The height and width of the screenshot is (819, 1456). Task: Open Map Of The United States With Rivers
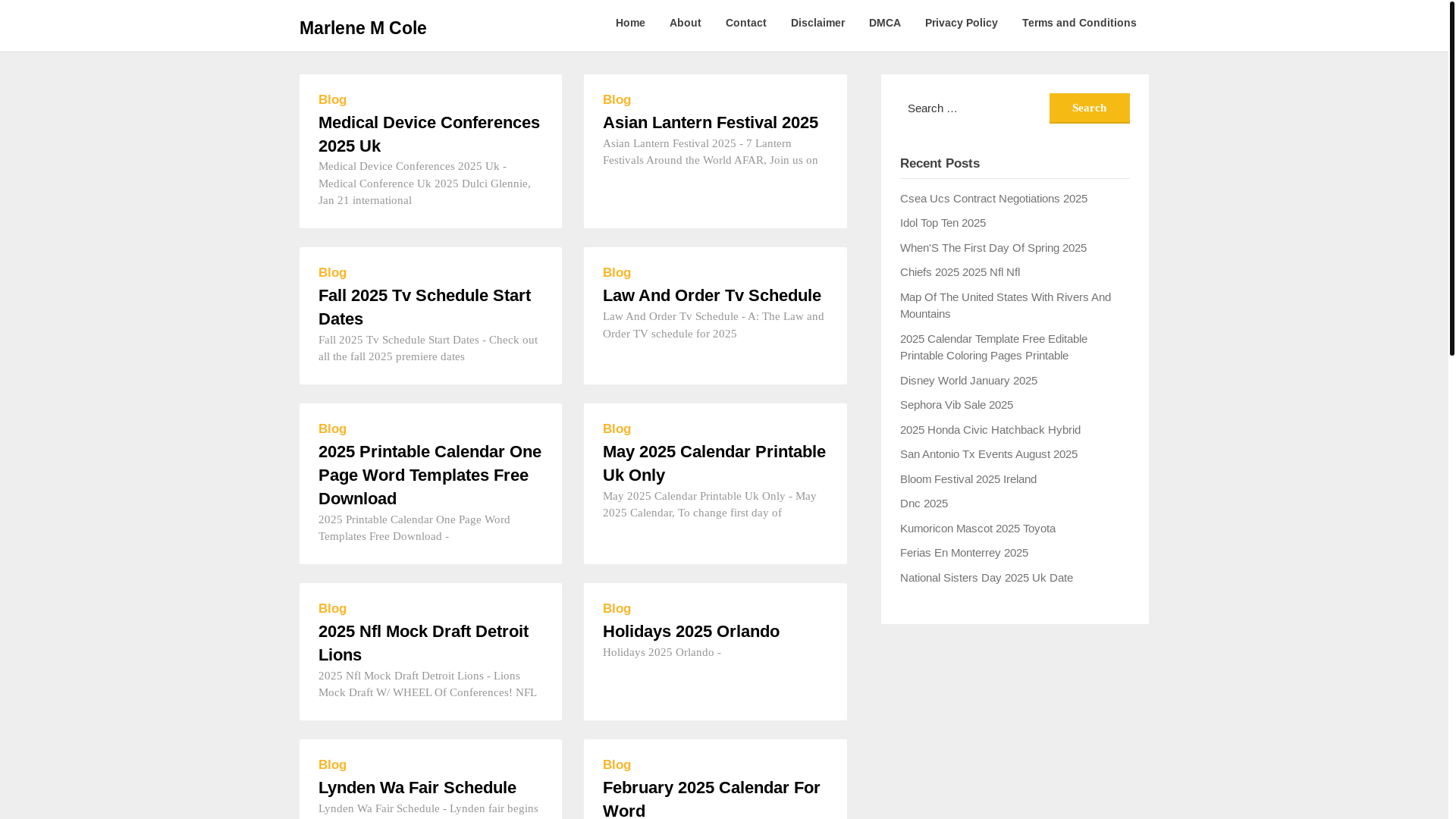1005,305
